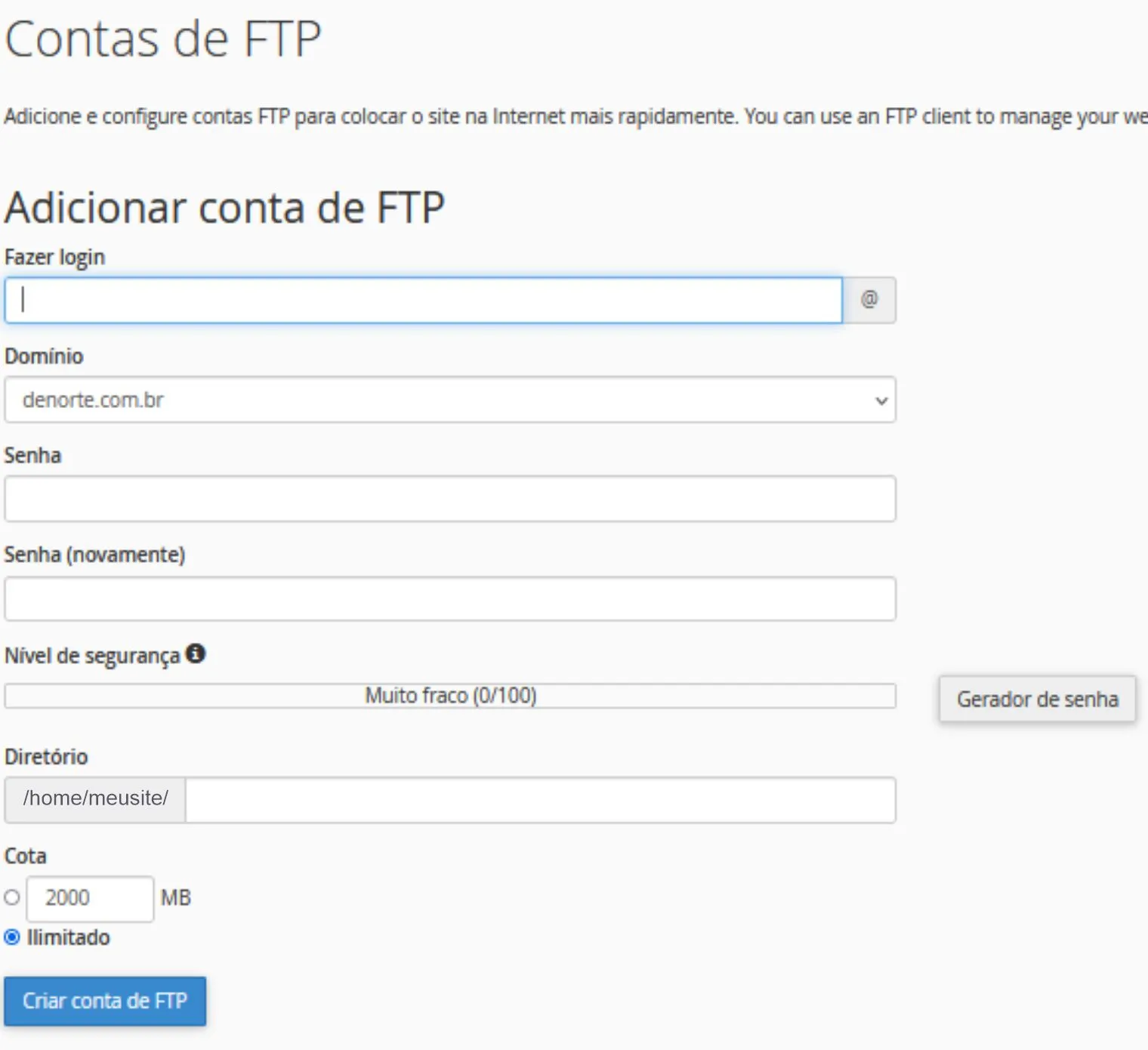Image resolution: width=1148 pixels, height=1050 pixels.
Task: Click the password strength bar showing Muito fraco
Action: coord(449,695)
